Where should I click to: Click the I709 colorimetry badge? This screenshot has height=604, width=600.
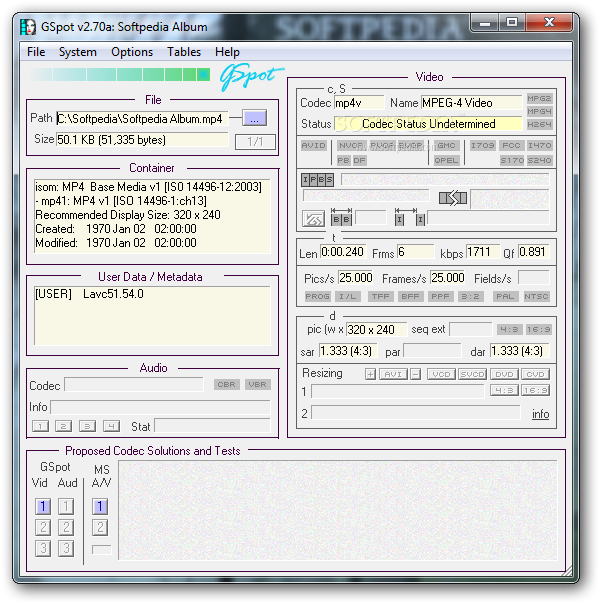click(x=483, y=146)
